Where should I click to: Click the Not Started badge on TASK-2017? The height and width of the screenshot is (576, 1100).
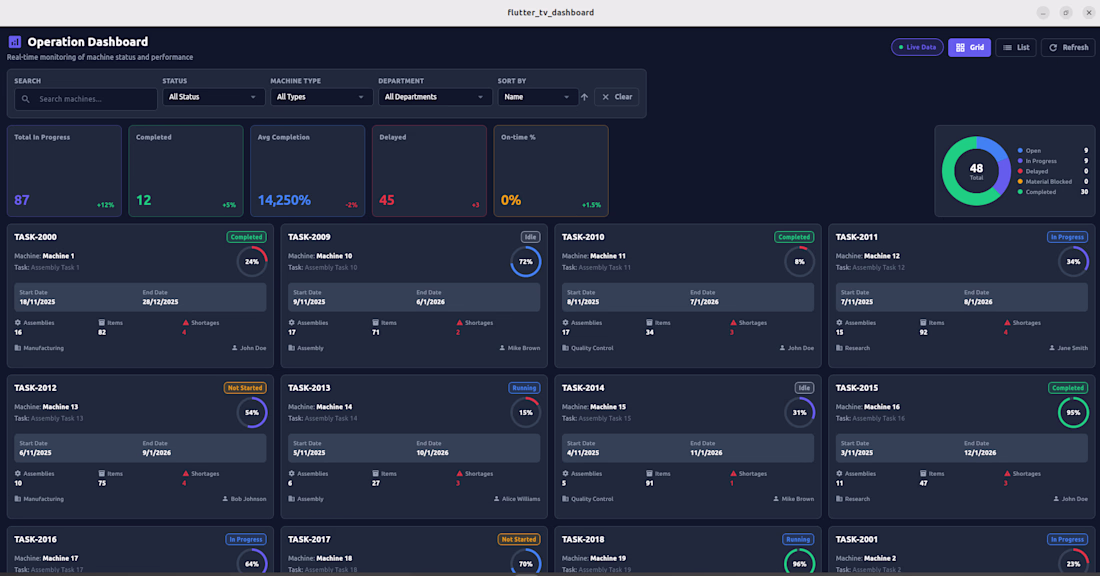click(519, 540)
